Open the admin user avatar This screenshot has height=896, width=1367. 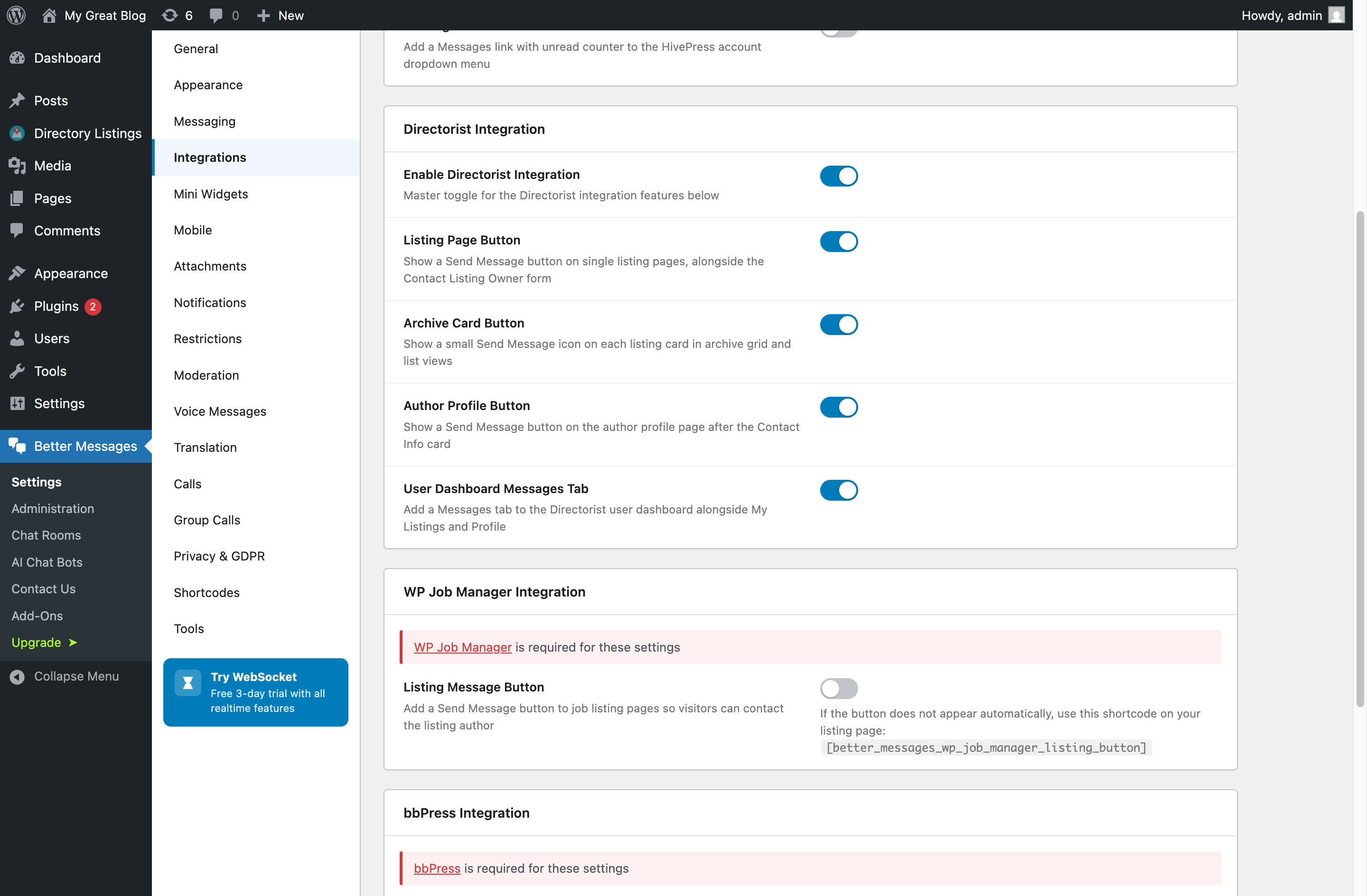point(1337,16)
